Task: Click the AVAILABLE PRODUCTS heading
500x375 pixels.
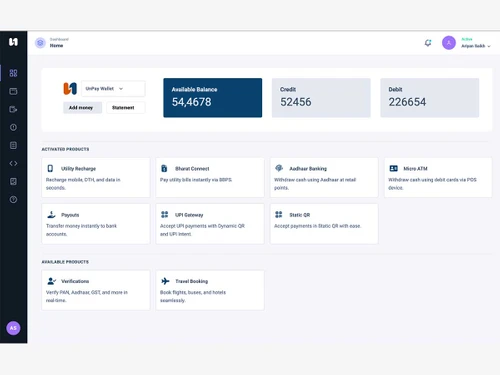Action: coord(65,262)
